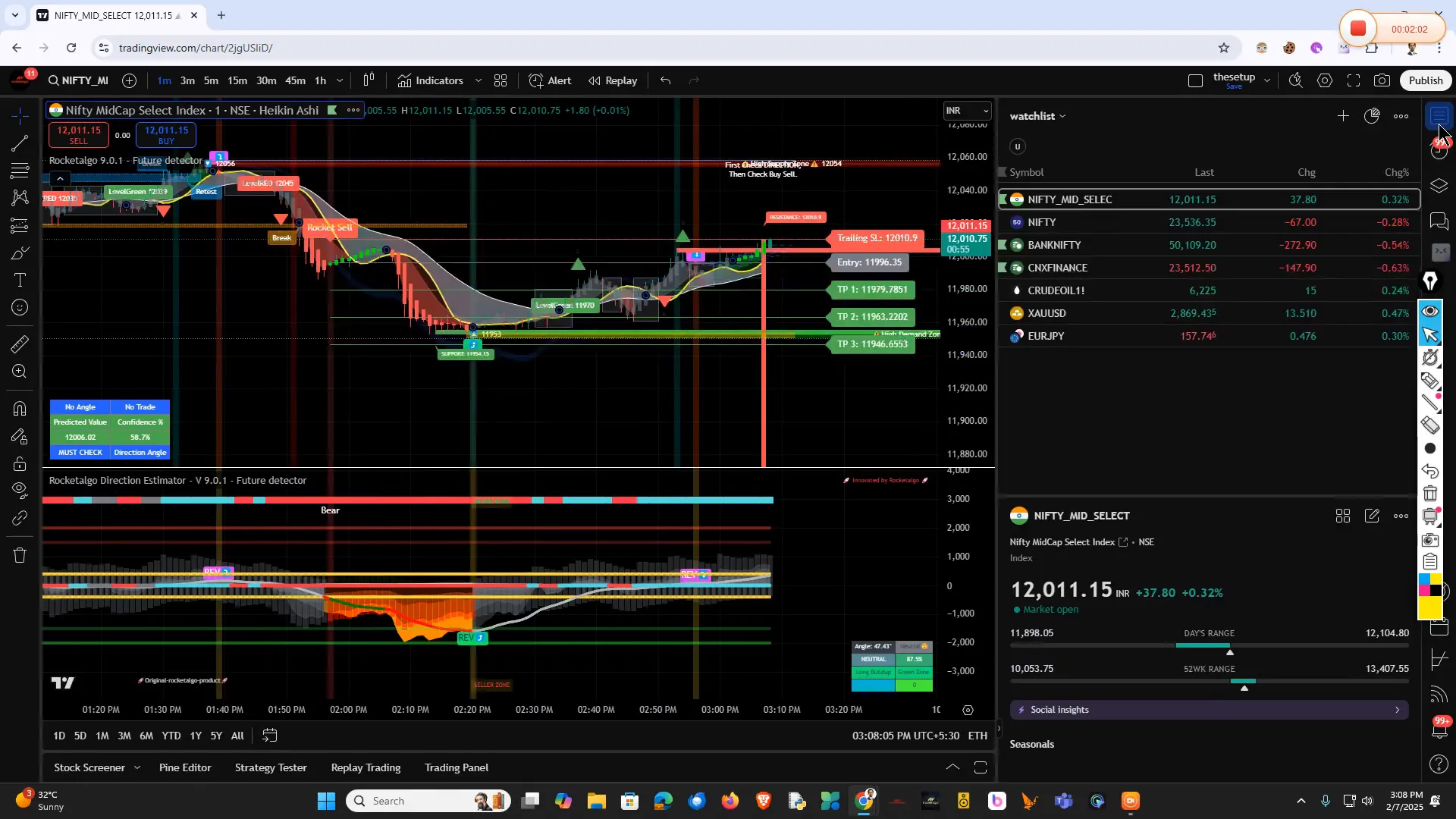Enable the eraser remove tool
The width and height of the screenshot is (1456, 819).
1431,425
